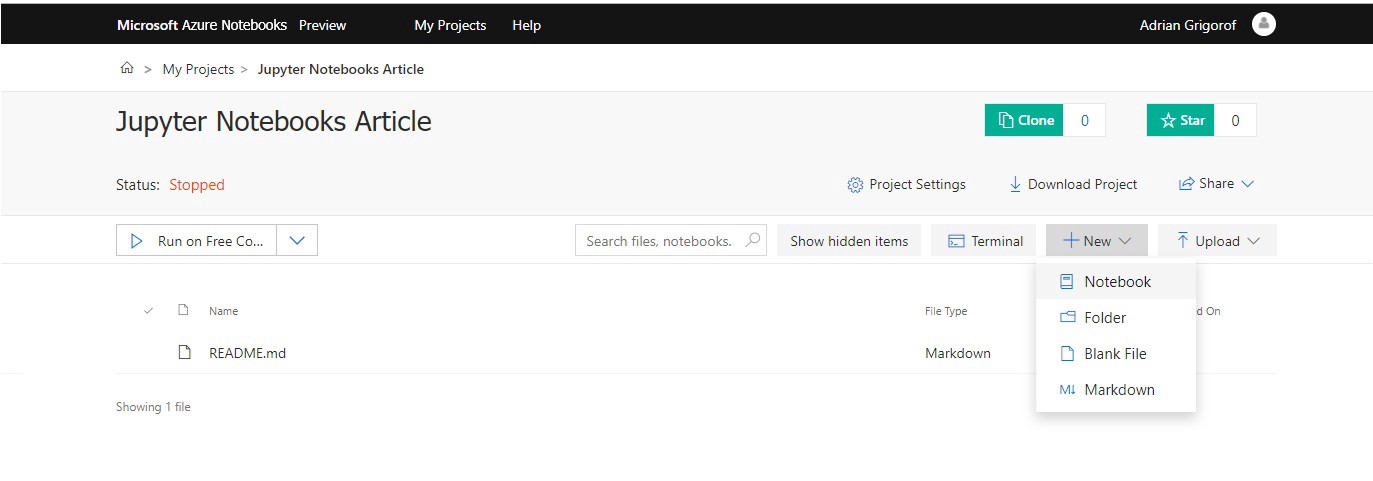The height and width of the screenshot is (481, 1373).
Task: Choose Markdown in New menu
Action: [x=1116, y=390]
